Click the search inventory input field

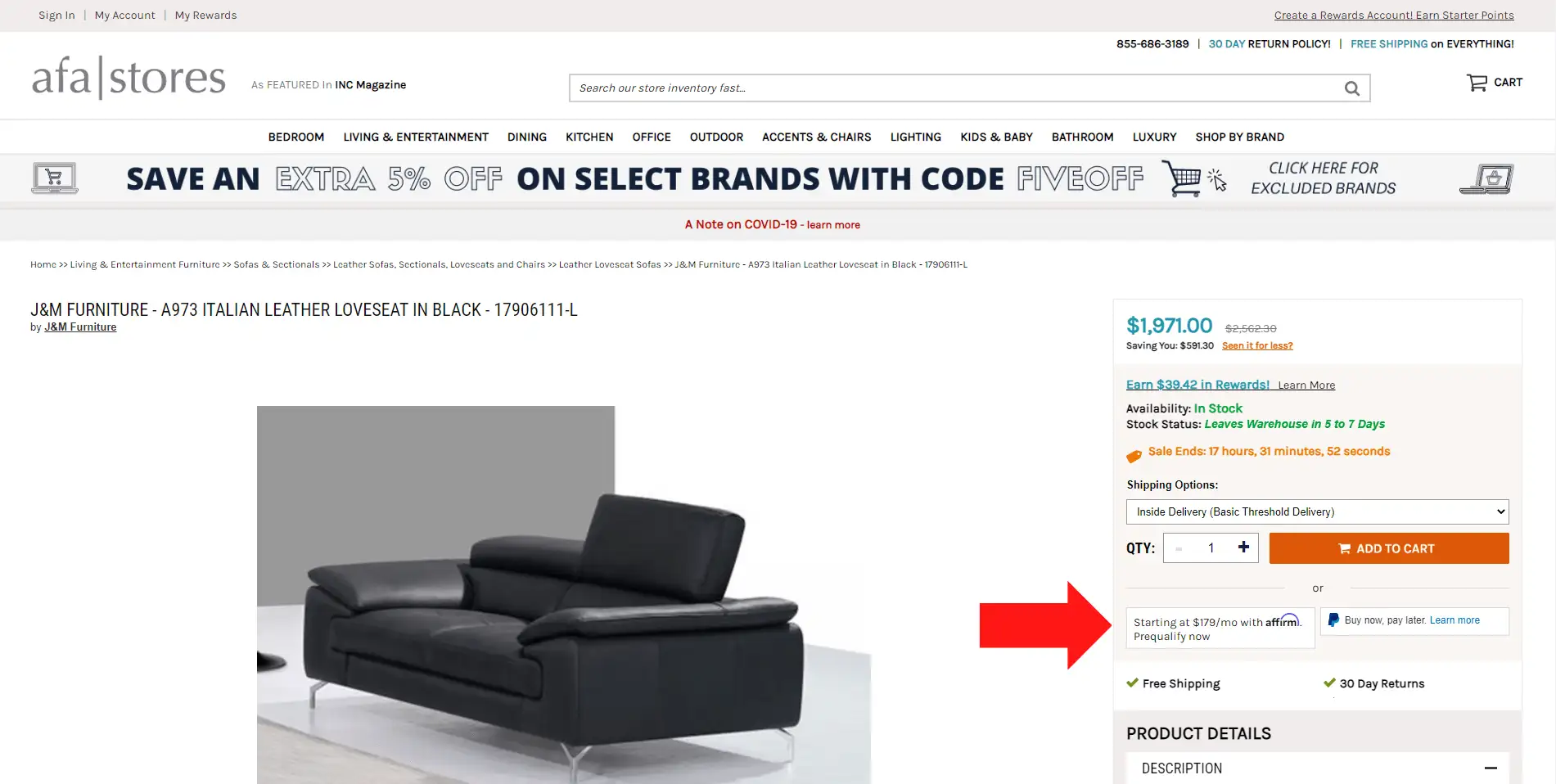coord(954,88)
